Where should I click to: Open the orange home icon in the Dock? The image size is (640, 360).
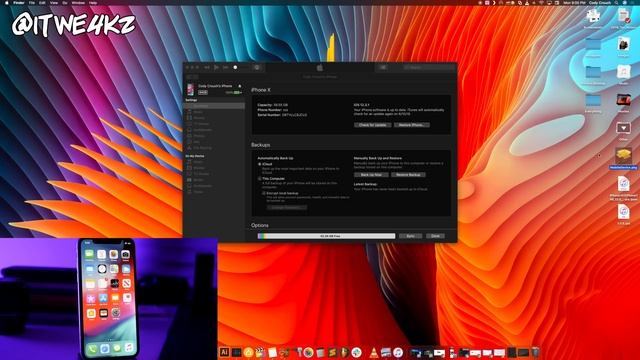pyautogui.click(x=248, y=352)
